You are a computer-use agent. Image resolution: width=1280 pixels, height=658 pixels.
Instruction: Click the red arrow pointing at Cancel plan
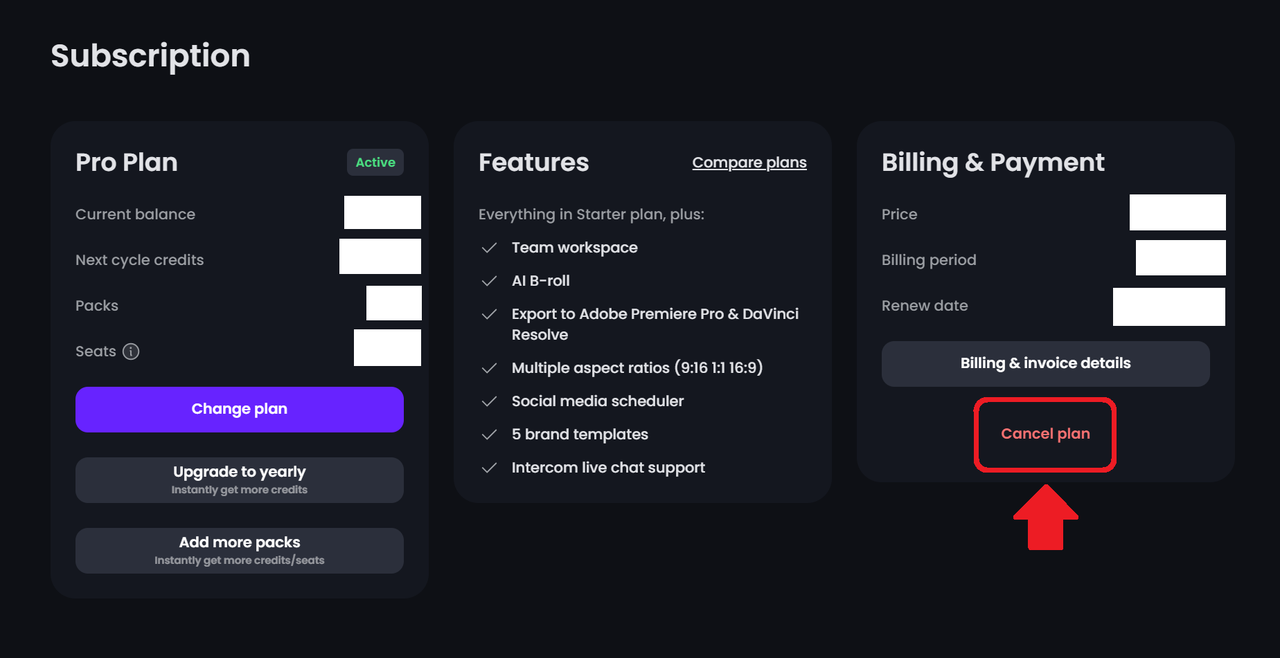click(x=1046, y=517)
